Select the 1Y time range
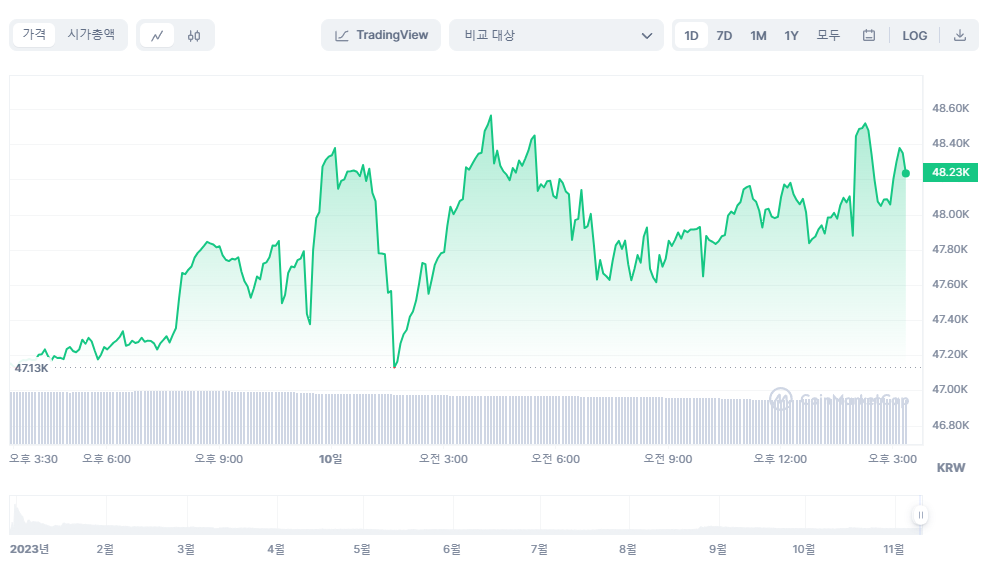 click(791, 35)
